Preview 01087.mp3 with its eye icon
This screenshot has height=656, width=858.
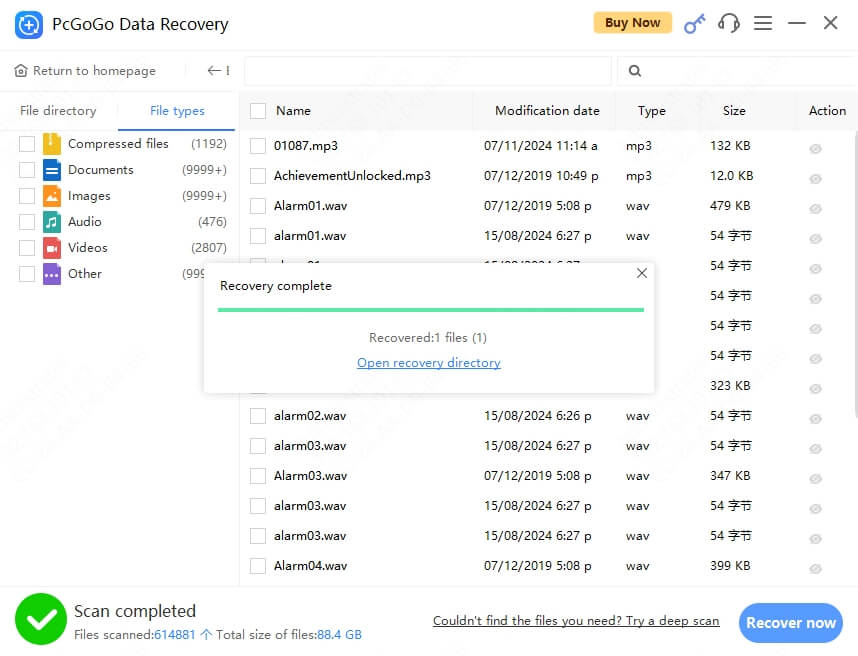pyautogui.click(x=815, y=149)
